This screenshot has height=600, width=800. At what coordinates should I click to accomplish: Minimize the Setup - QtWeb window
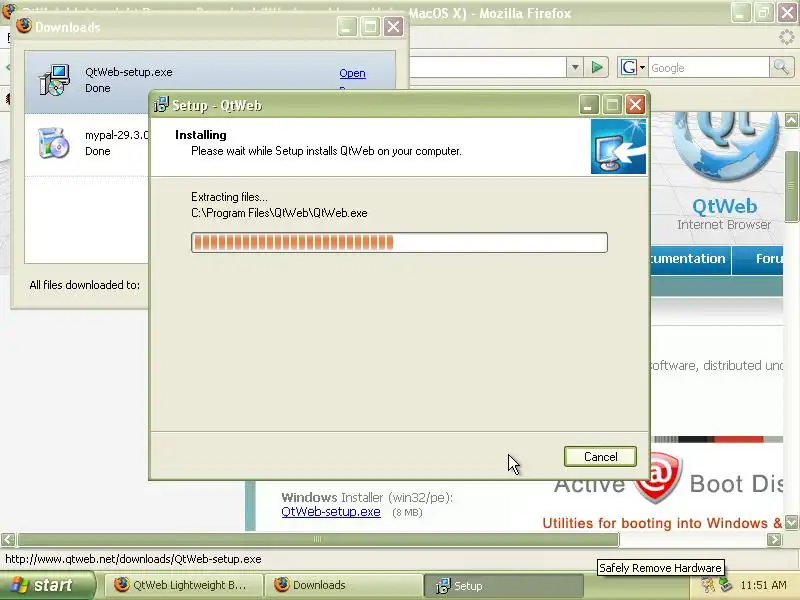click(x=588, y=105)
